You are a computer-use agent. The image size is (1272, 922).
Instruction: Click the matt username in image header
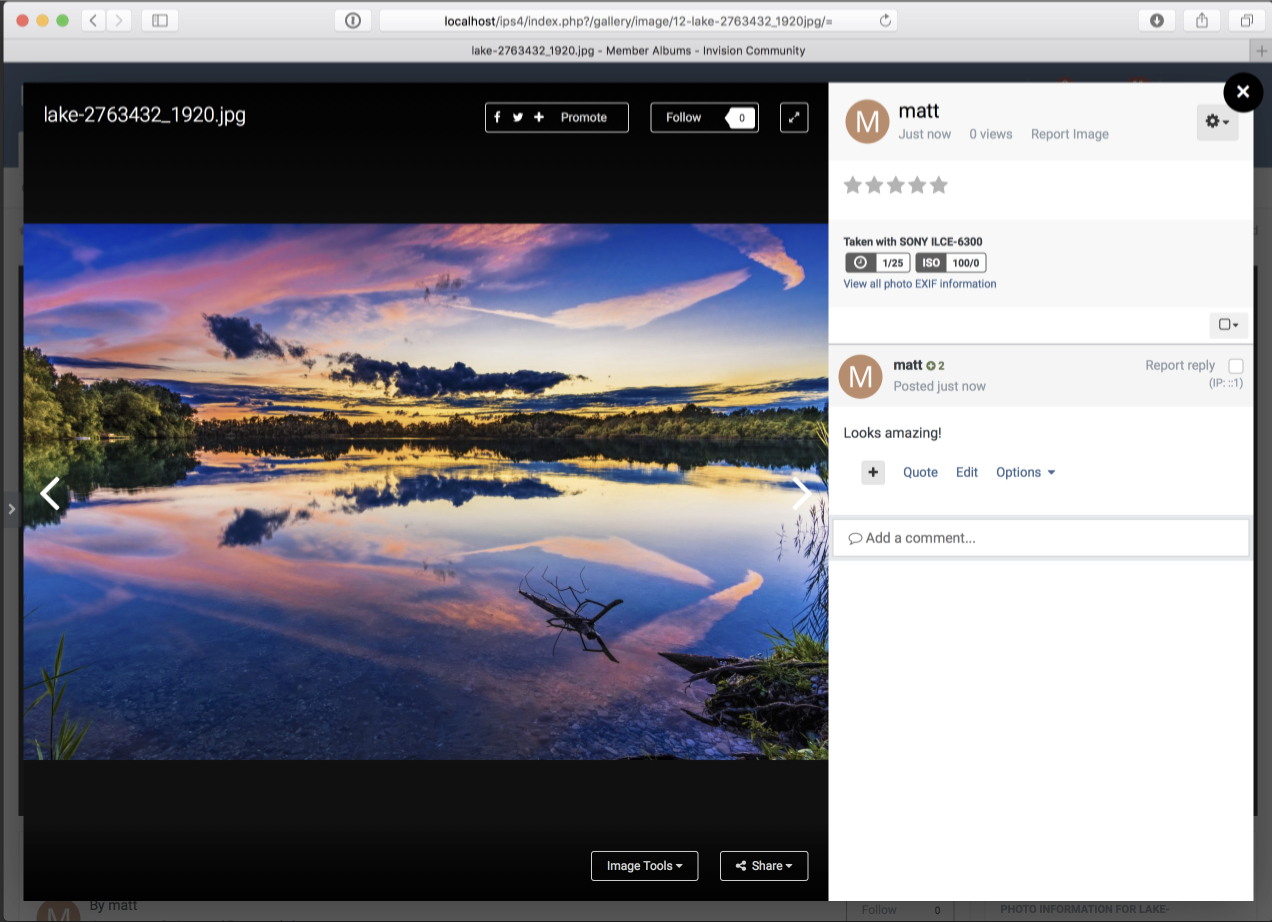(919, 111)
